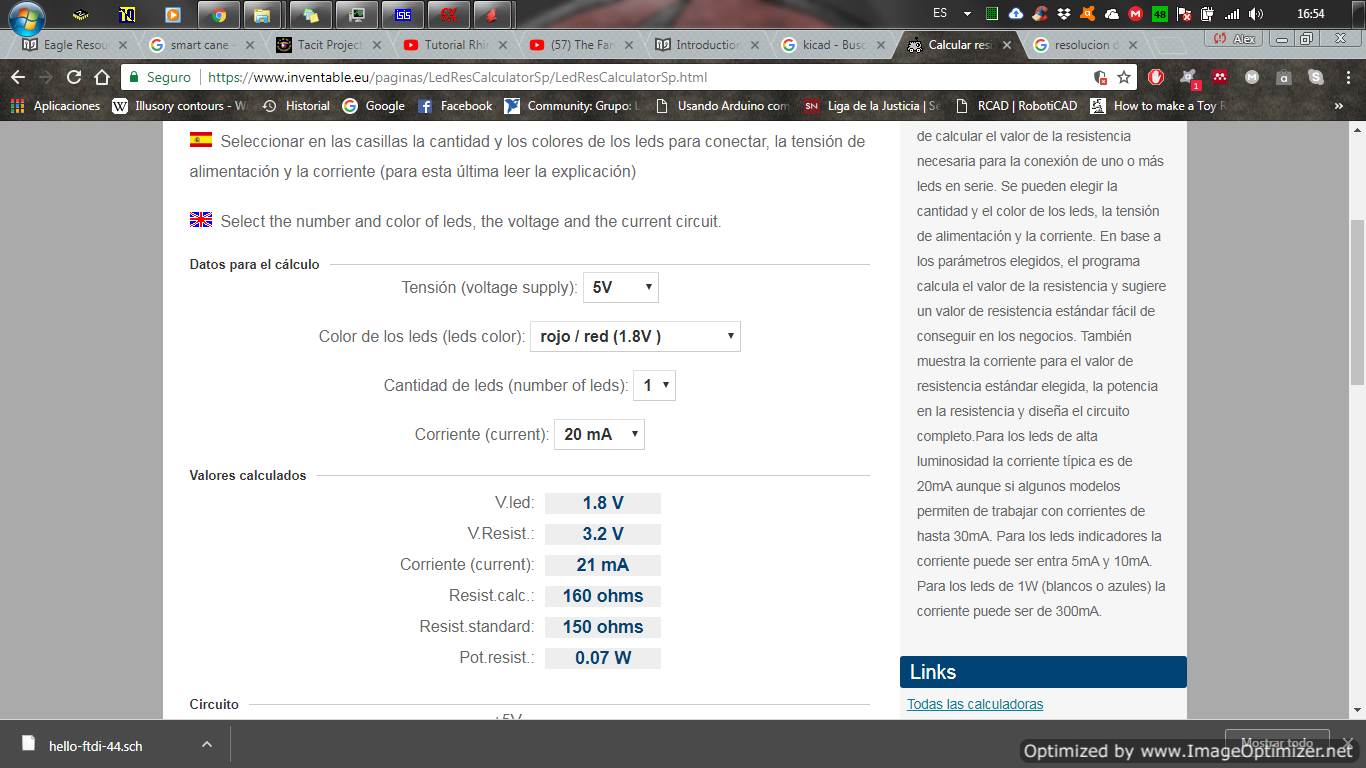The image size is (1366, 768).
Task: Open the Tensión voltage supply dropdown
Action: 621,287
